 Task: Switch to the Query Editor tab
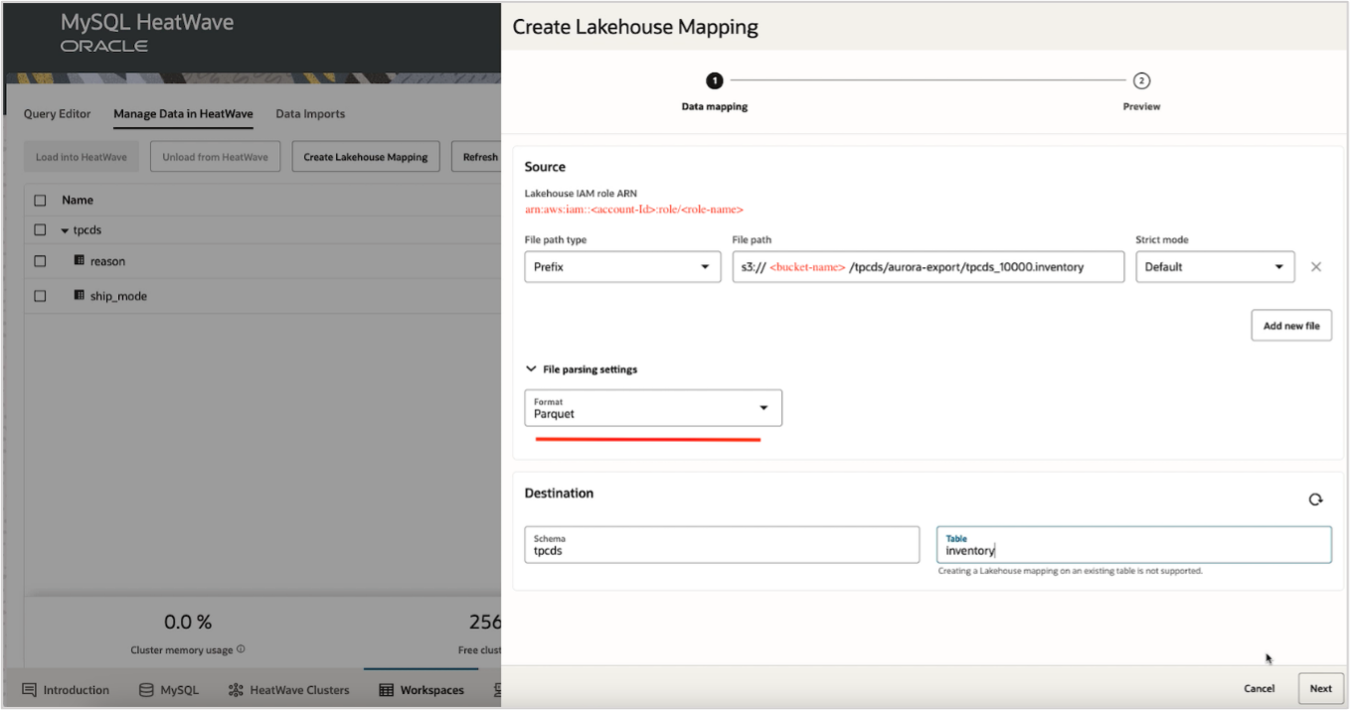[57, 113]
